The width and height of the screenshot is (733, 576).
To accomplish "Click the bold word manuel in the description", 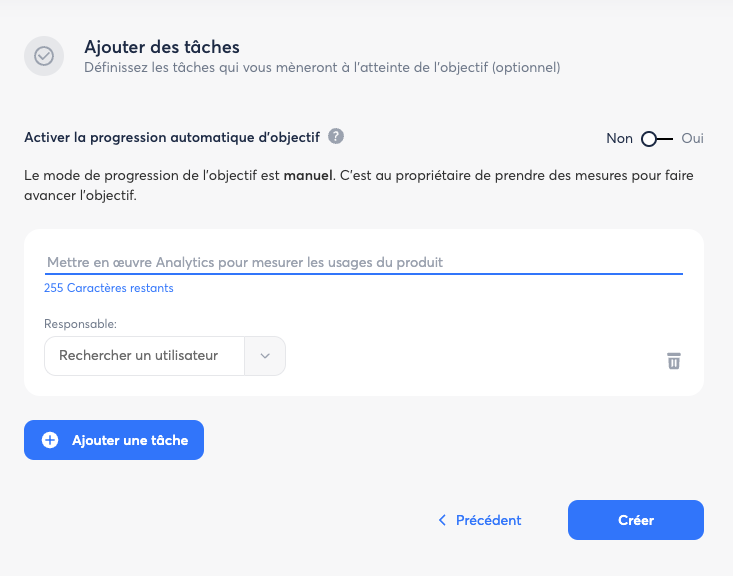I will tap(307, 176).
